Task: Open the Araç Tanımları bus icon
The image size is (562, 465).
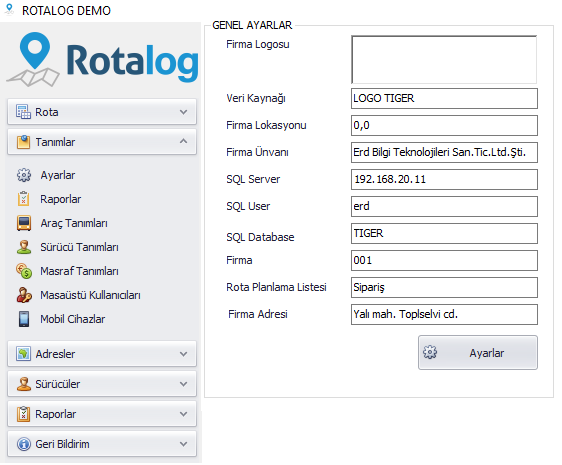Action: click(24, 223)
